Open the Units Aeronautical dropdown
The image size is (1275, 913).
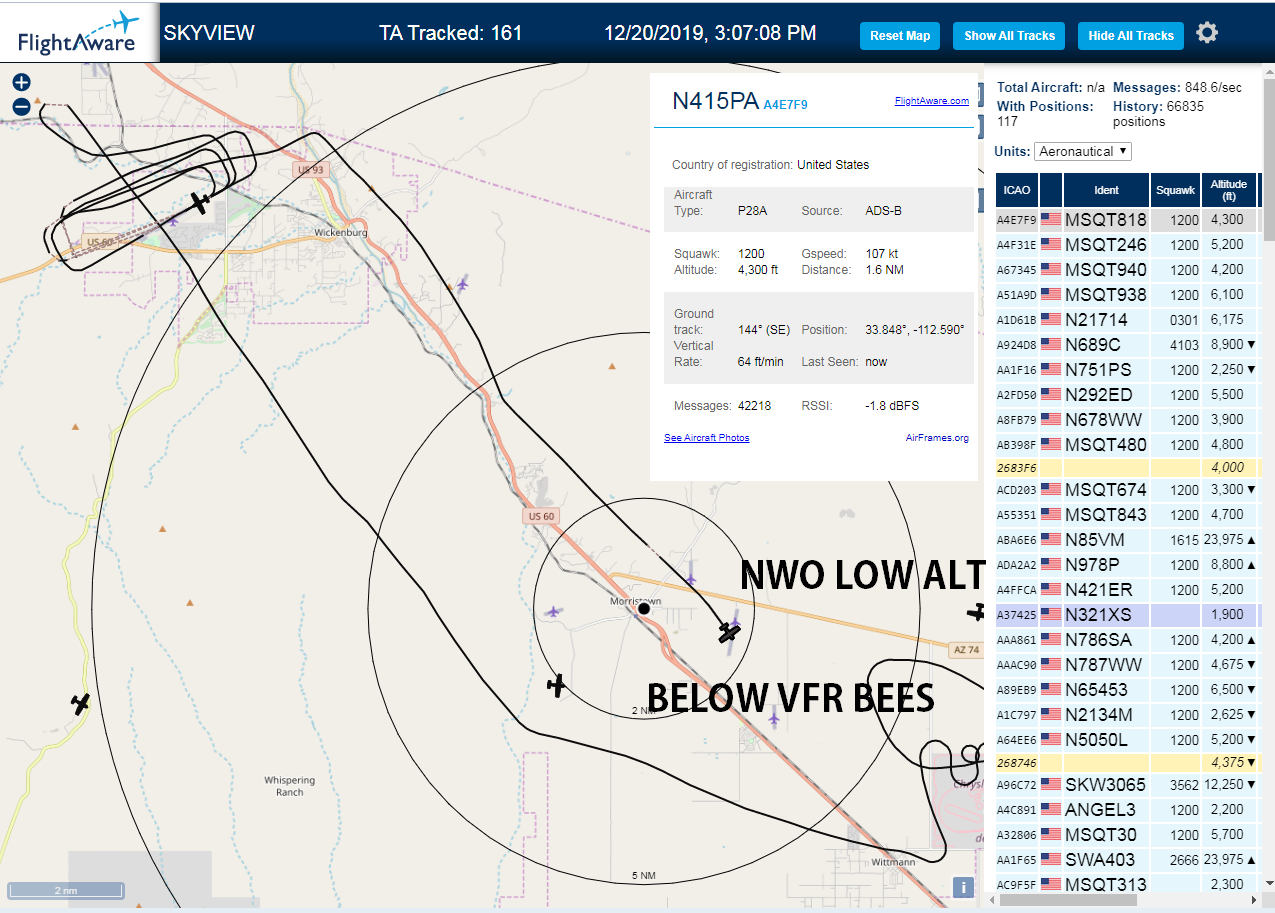tap(1083, 151)
